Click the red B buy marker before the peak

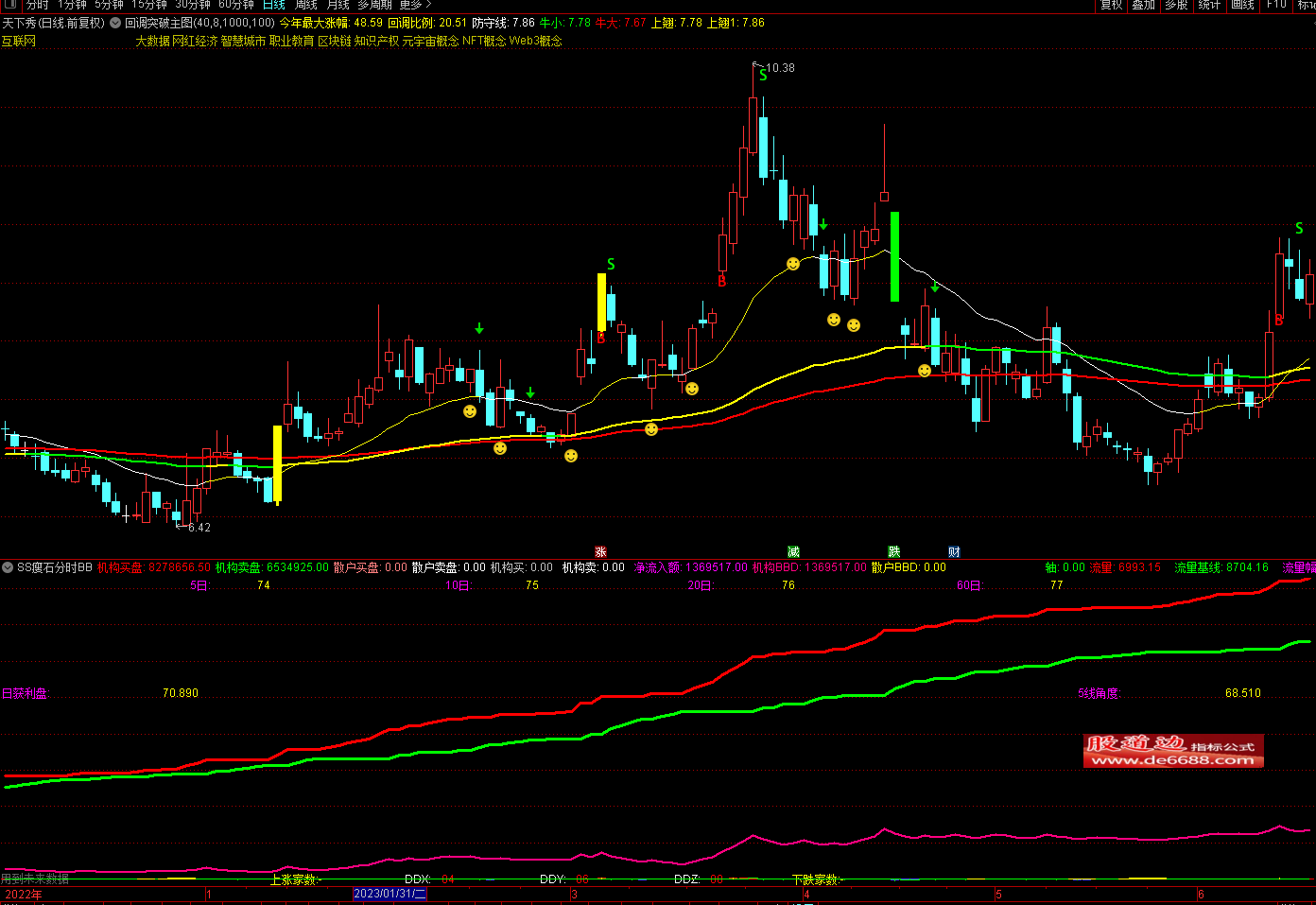(721, 281)
